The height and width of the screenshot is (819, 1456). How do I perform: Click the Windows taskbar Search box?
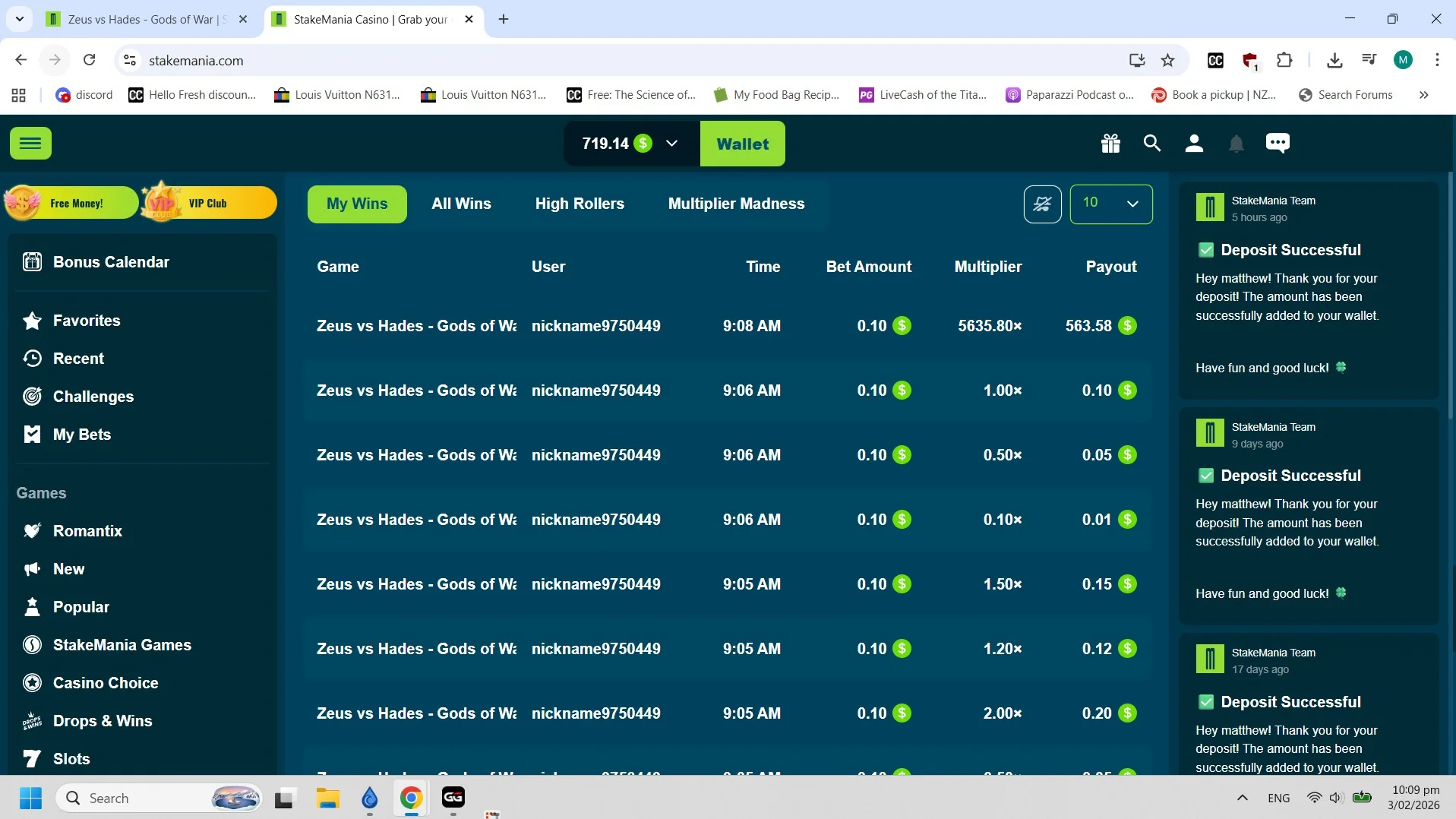[x=159, y=798]
